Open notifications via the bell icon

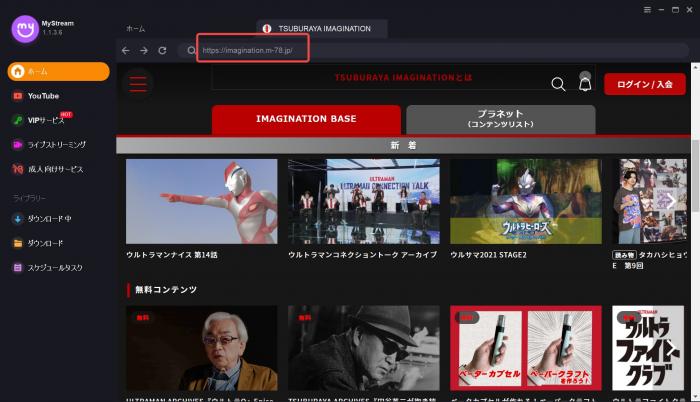coord(585,82)
